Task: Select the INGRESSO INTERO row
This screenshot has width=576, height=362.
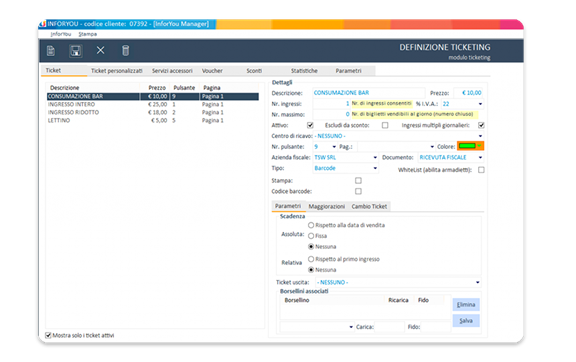Action: coord(153,104)
